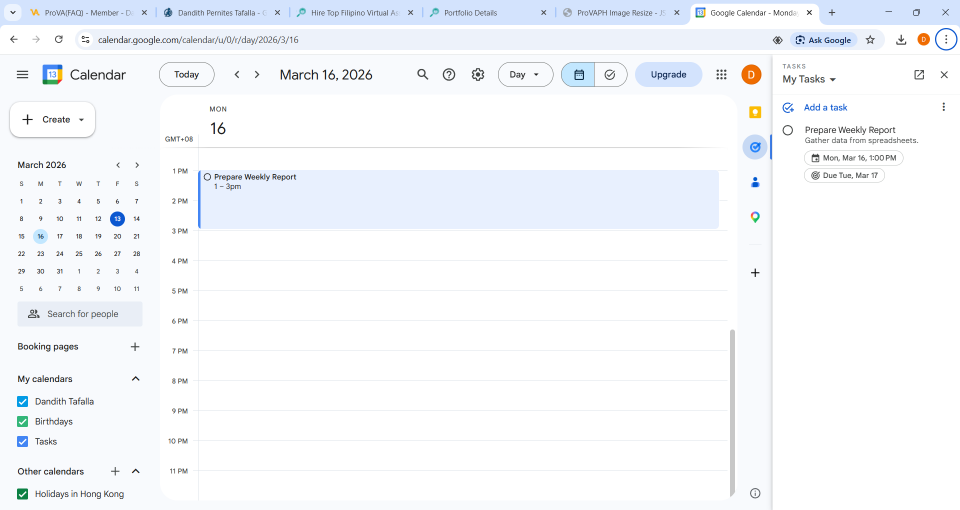The image size is (960, 510).
Task: Add other calendars plus icon
Action: coord(115,471)
